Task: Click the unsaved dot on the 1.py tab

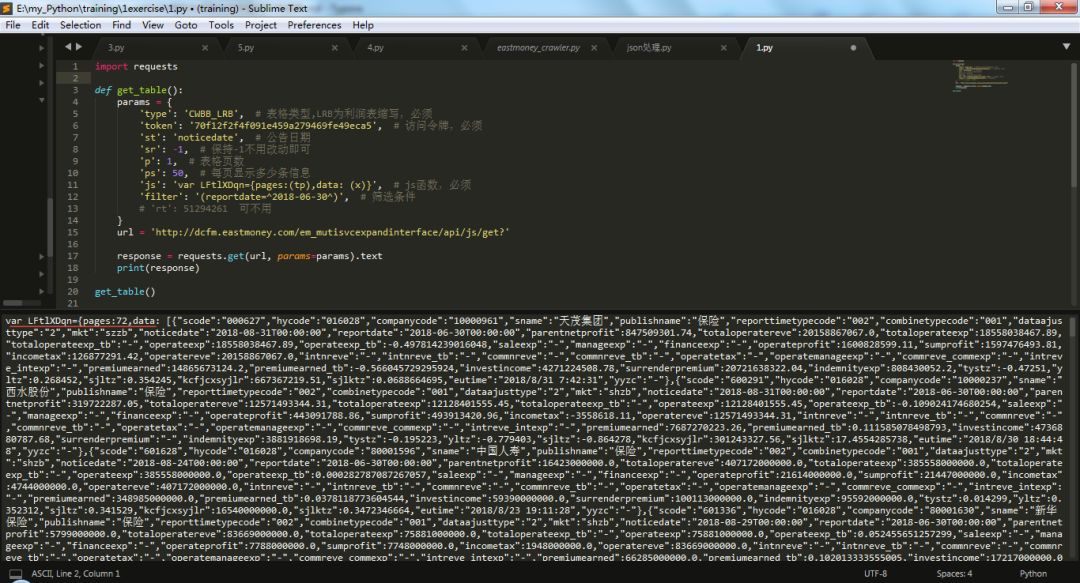Action: coord(853,47)
